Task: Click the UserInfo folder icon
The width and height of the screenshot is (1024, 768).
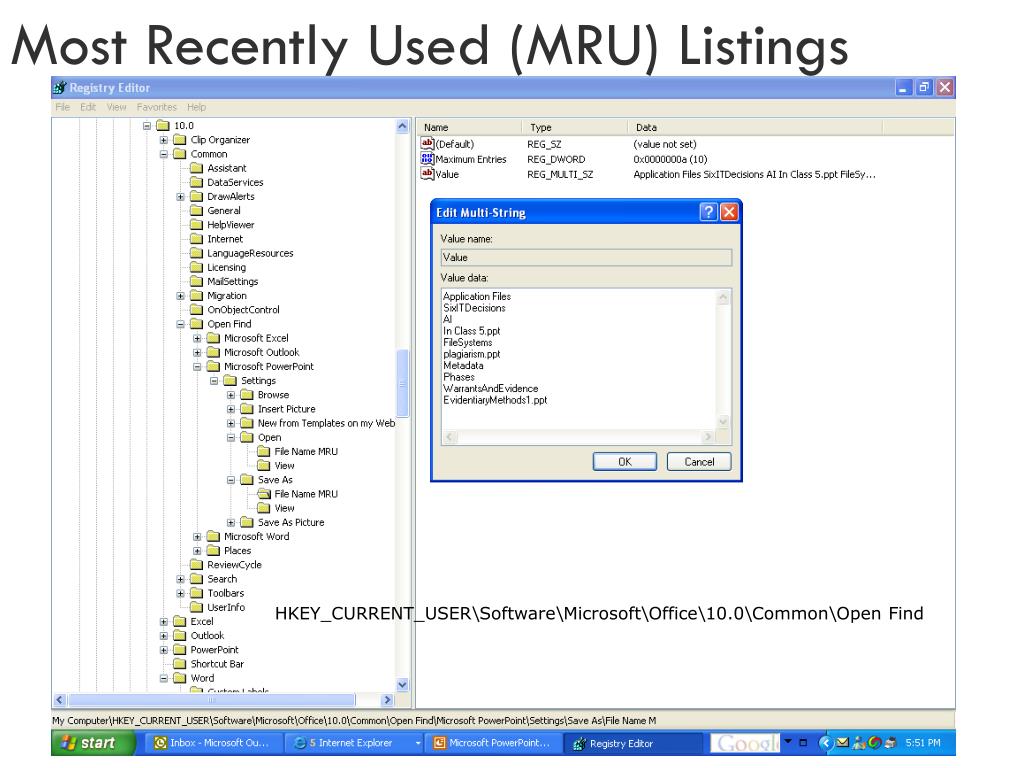Action: 196,607
